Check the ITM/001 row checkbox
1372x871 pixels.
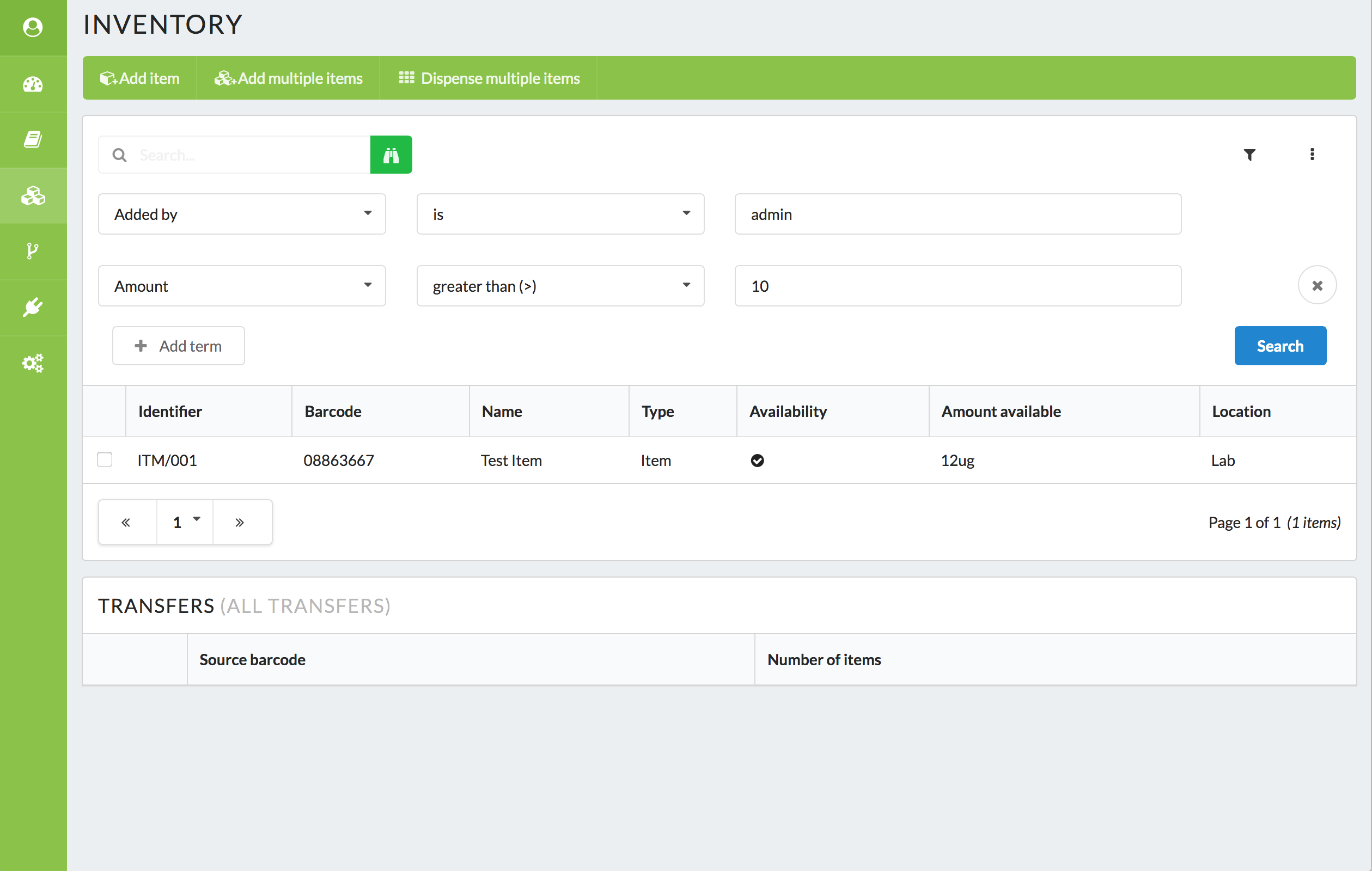tap(105, 459)
